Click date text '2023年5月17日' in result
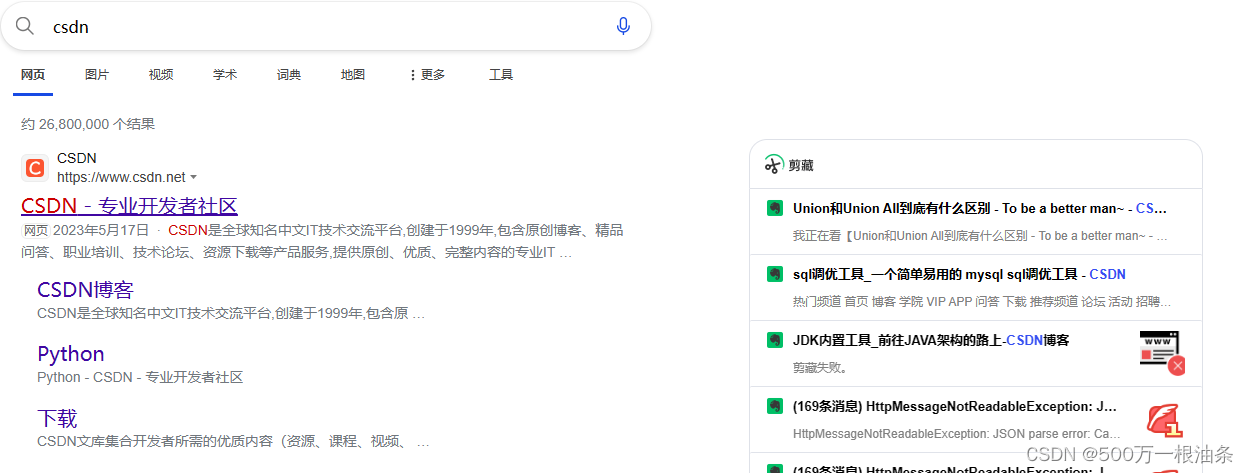 [102, 230]
